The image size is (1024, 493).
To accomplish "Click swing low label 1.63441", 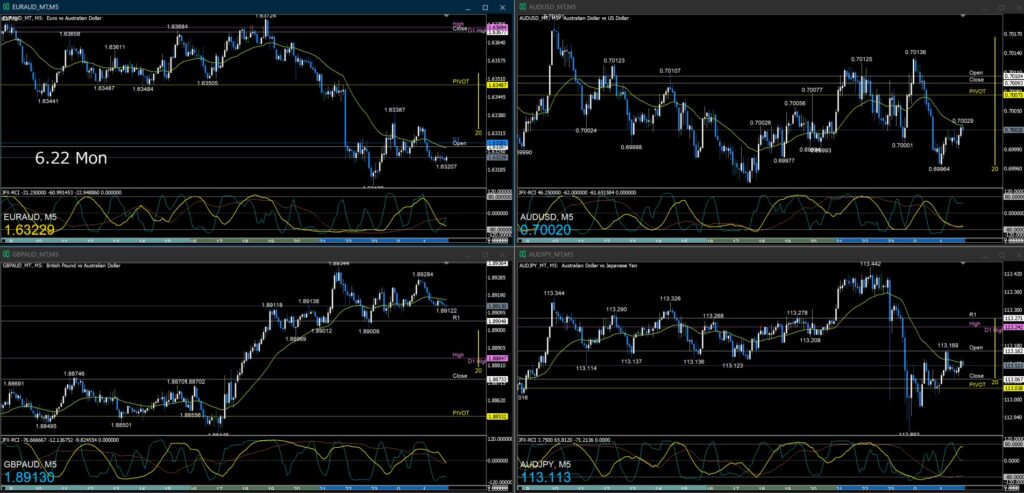I will pos(47,101).
